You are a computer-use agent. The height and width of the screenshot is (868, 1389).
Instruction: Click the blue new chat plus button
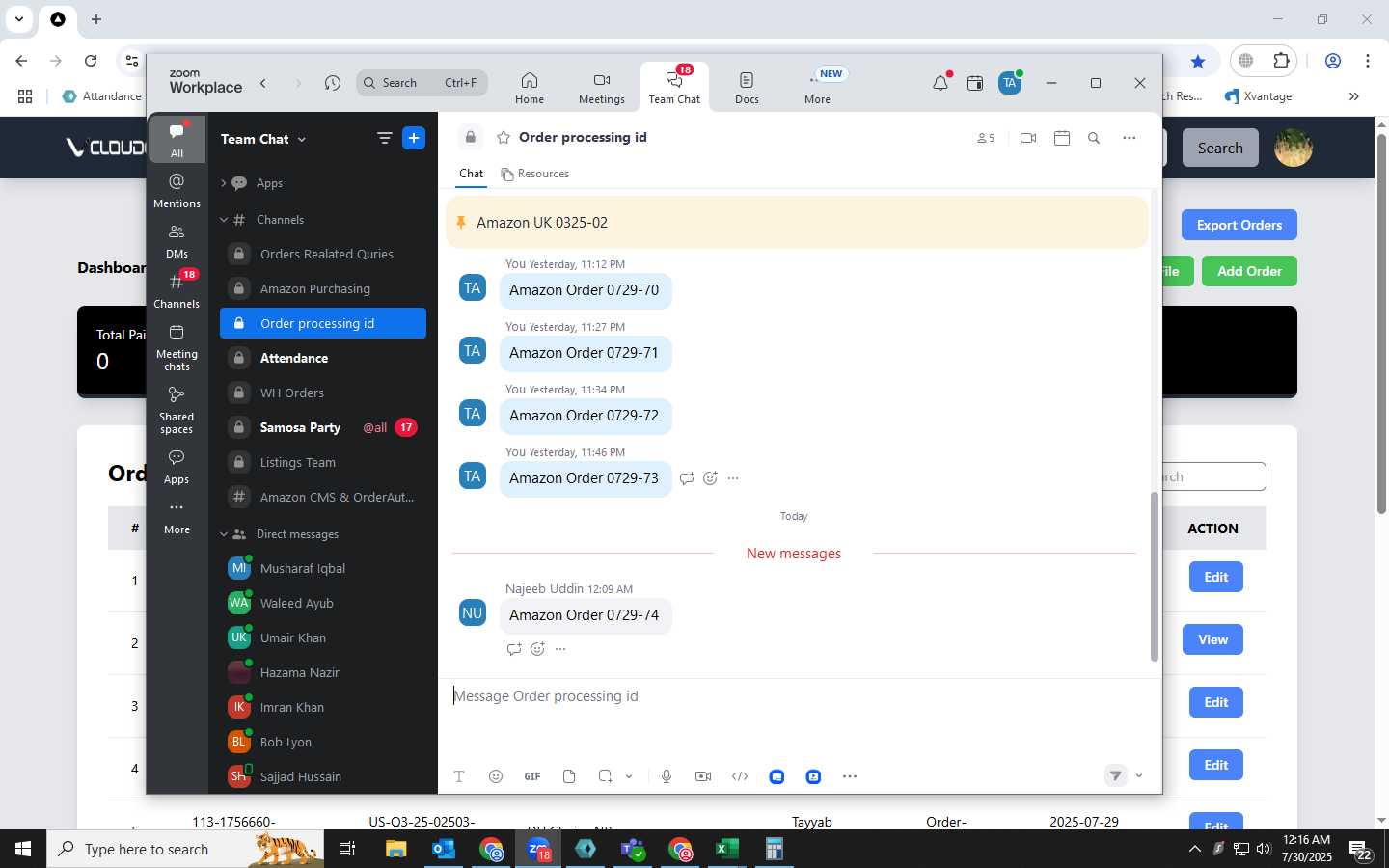[x=414, y=139]
